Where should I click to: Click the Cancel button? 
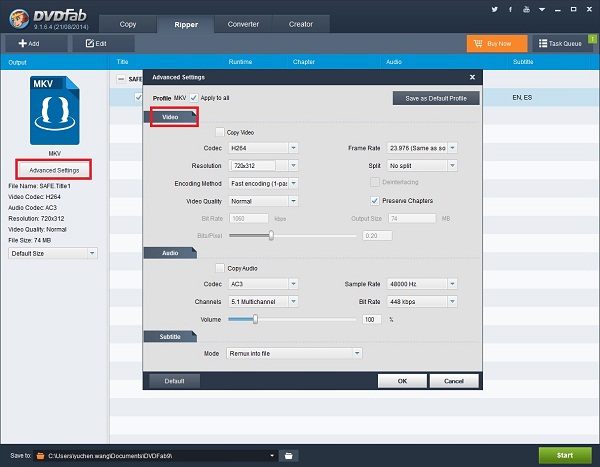click(x=454, y=381)
